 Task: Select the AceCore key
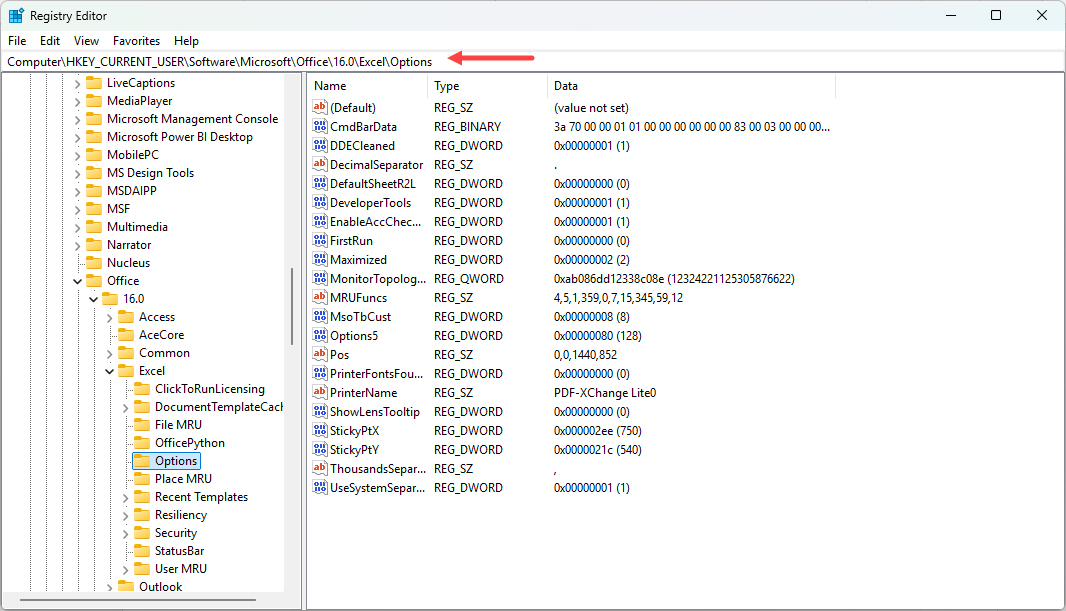click(161, 334)
